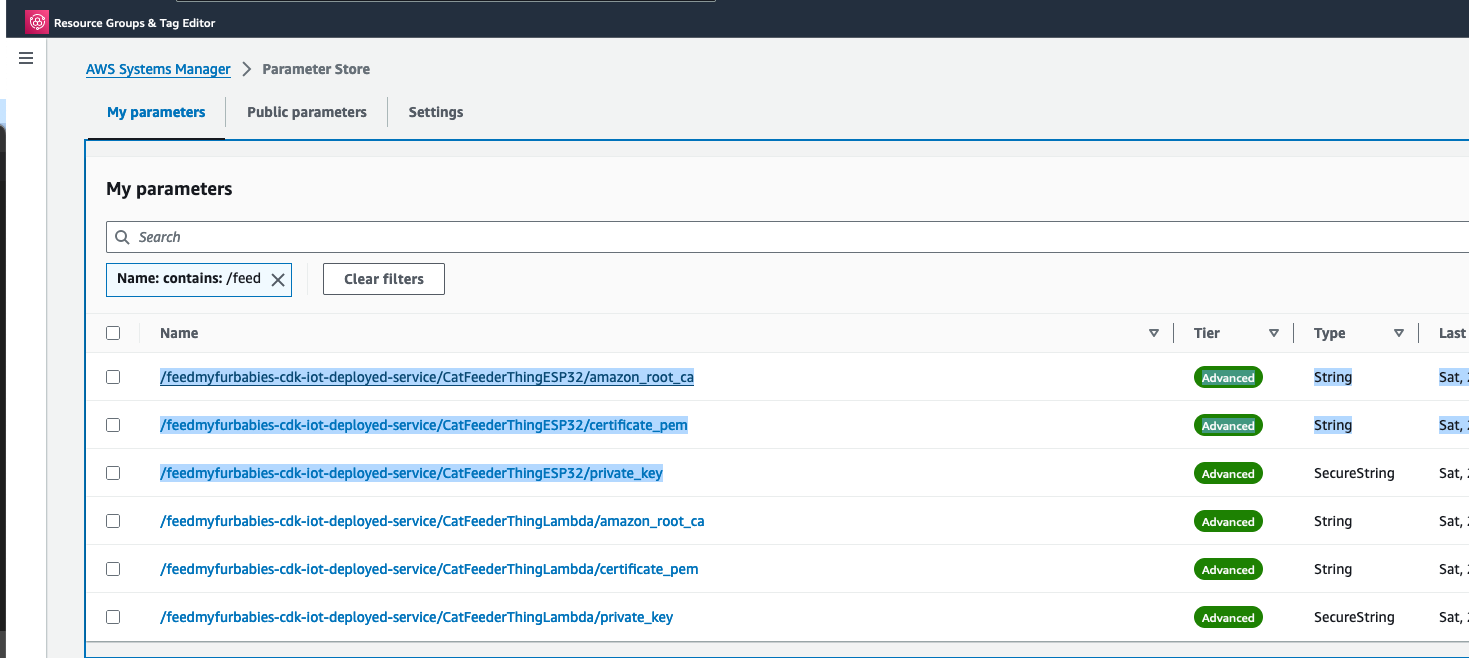Image resolution: width=1469 pixels, height=658 pixels.
Task: Sort by Name column arrow
Action: coord(1154,333)
